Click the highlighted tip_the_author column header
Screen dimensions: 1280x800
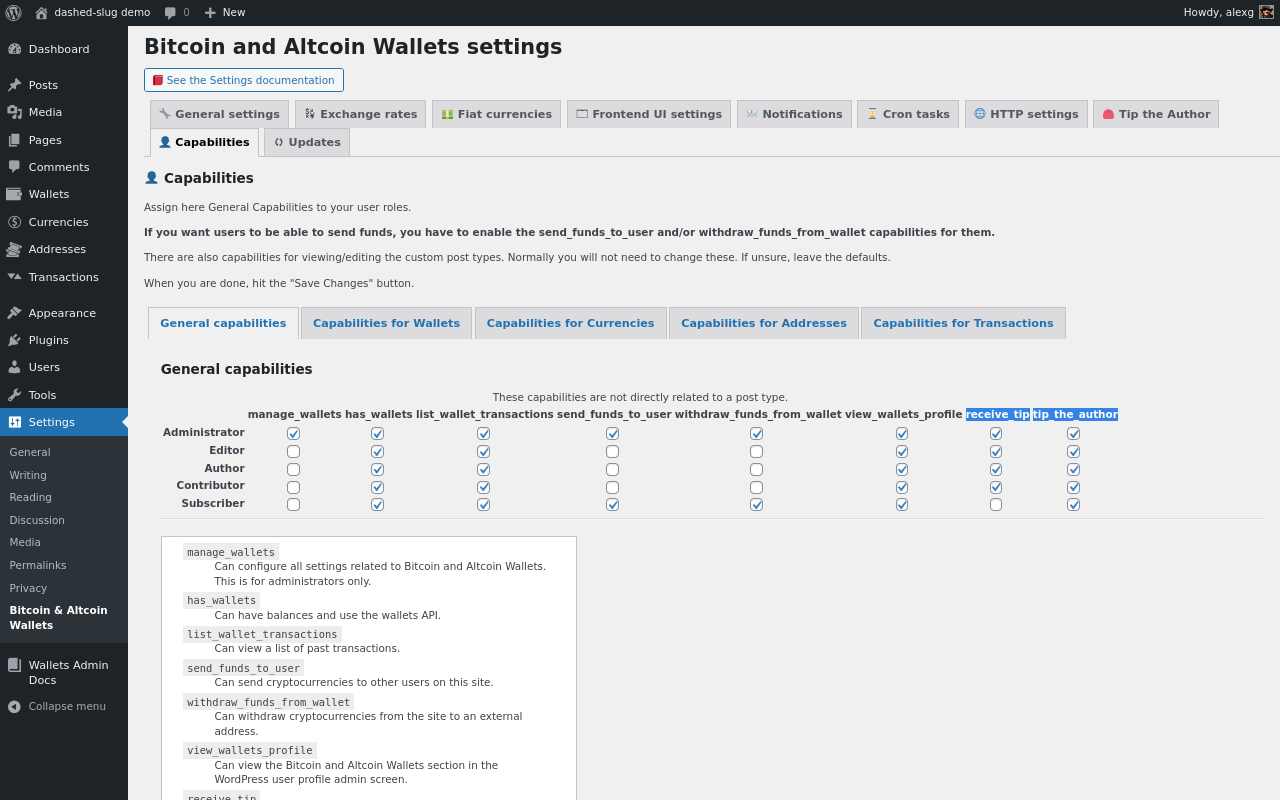tap(1075, 414)
